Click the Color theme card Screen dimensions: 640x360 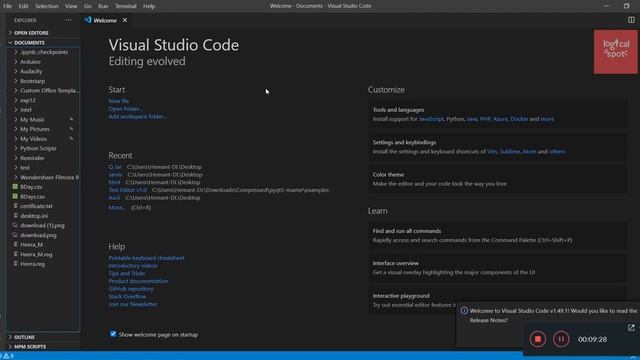pyautogui.click(x=498, y=179)
